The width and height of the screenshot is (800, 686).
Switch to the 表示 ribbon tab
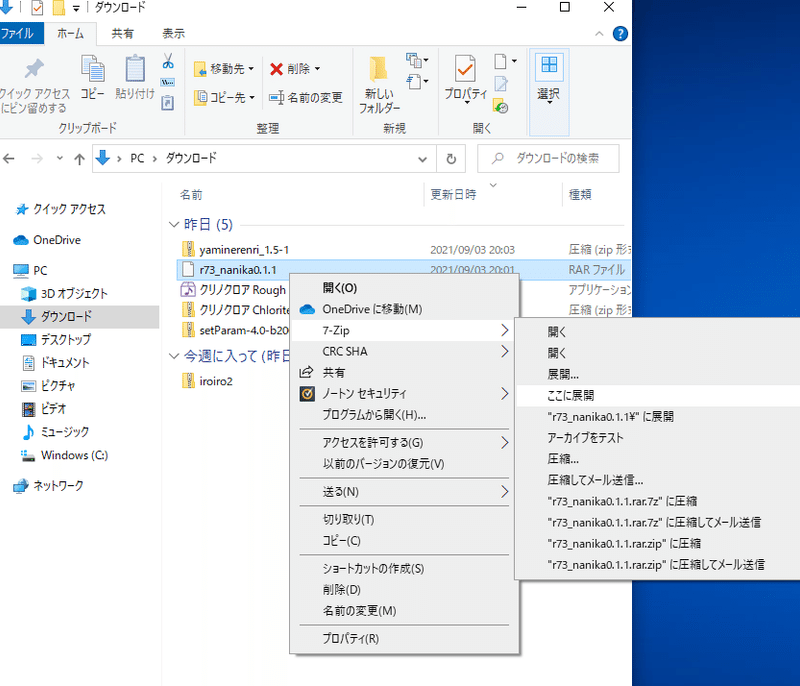pyautogui.click(x=173, y=34)
